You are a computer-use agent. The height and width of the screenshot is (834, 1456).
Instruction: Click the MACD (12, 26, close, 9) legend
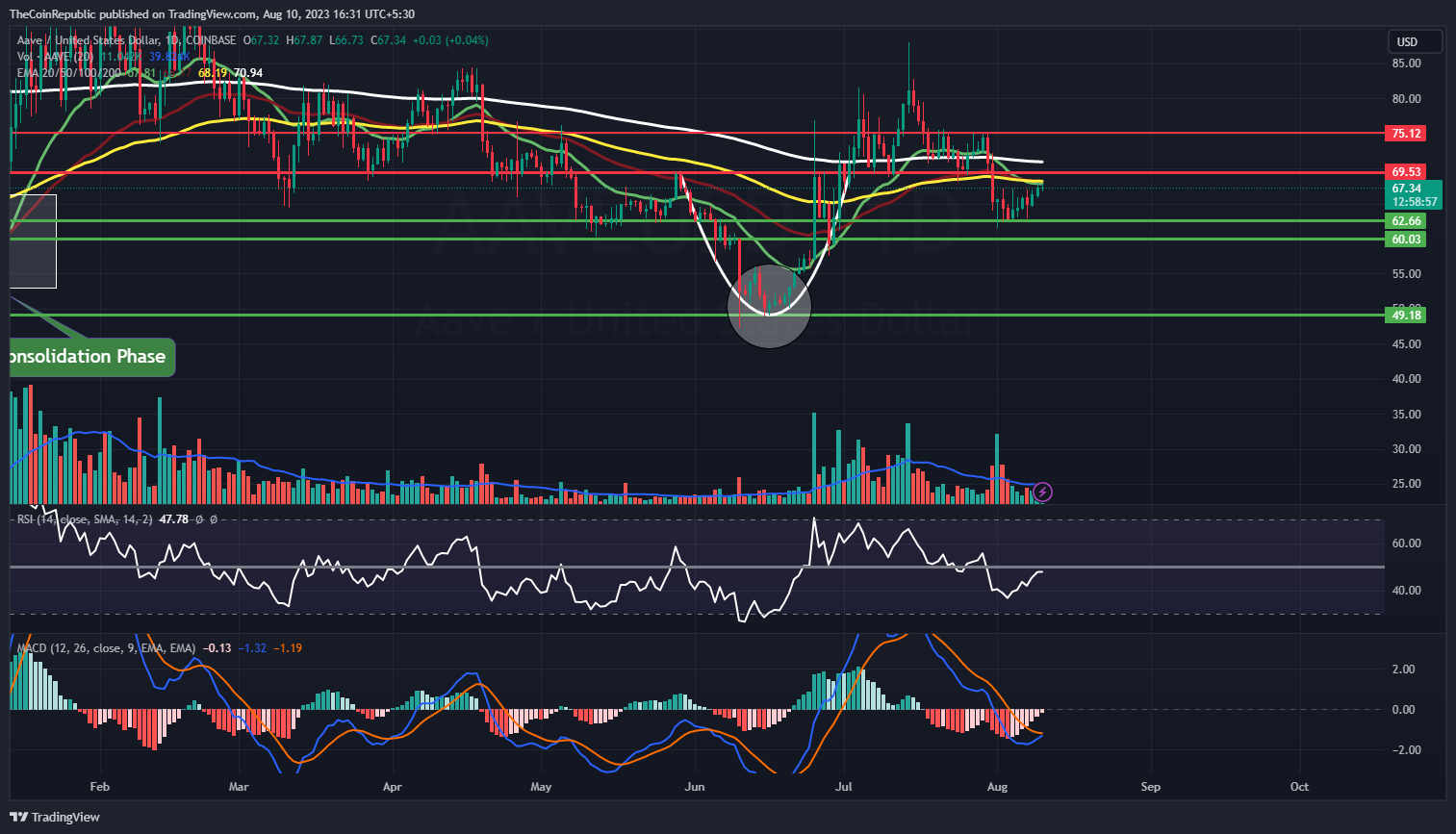click(x=106, y=648)
